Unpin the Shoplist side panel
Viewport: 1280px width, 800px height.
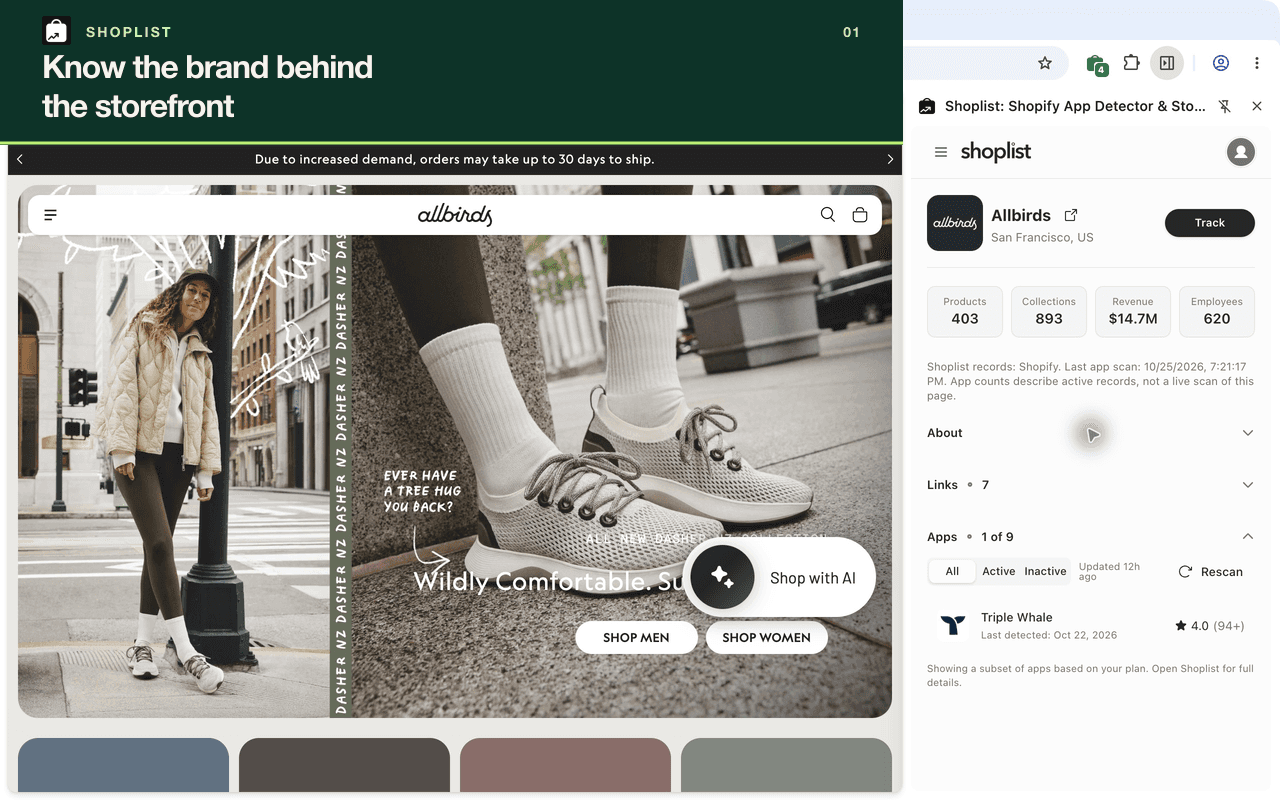[x=1225, y=106]
